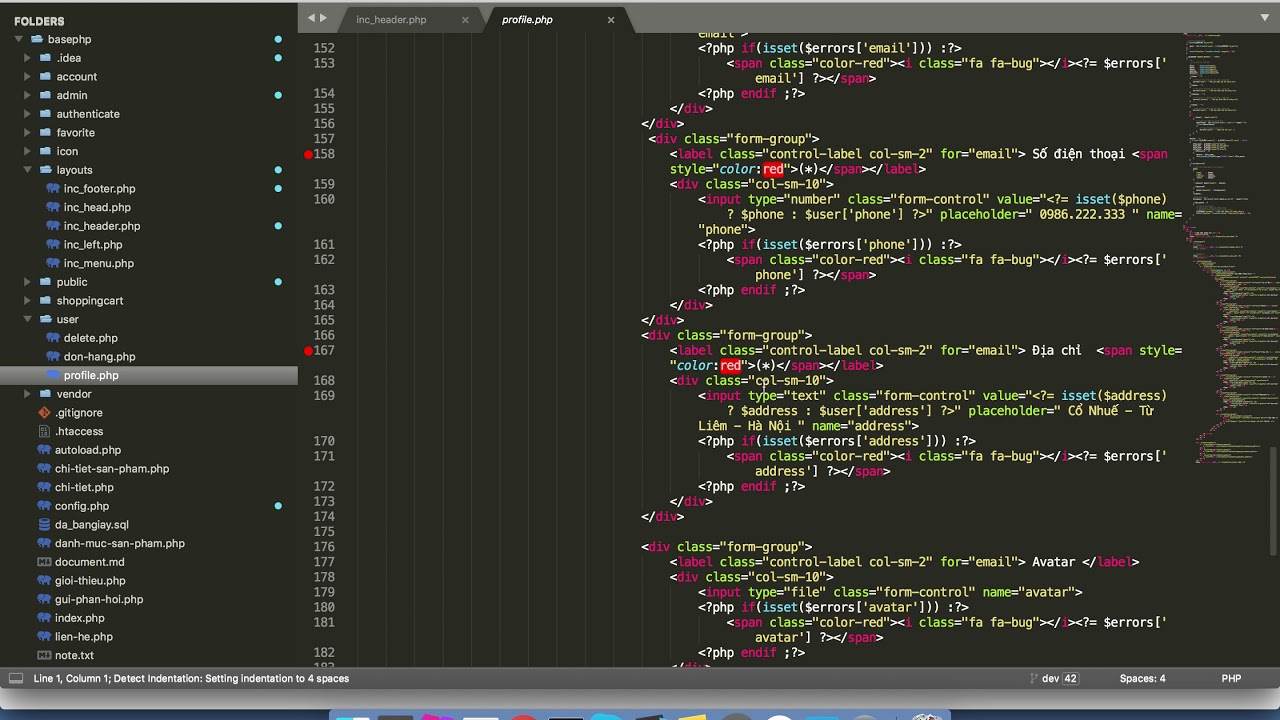This screenshot has height=720, width=1280.
Task: Click the PHP icon next to delete.php
Action: click(55, 338)
